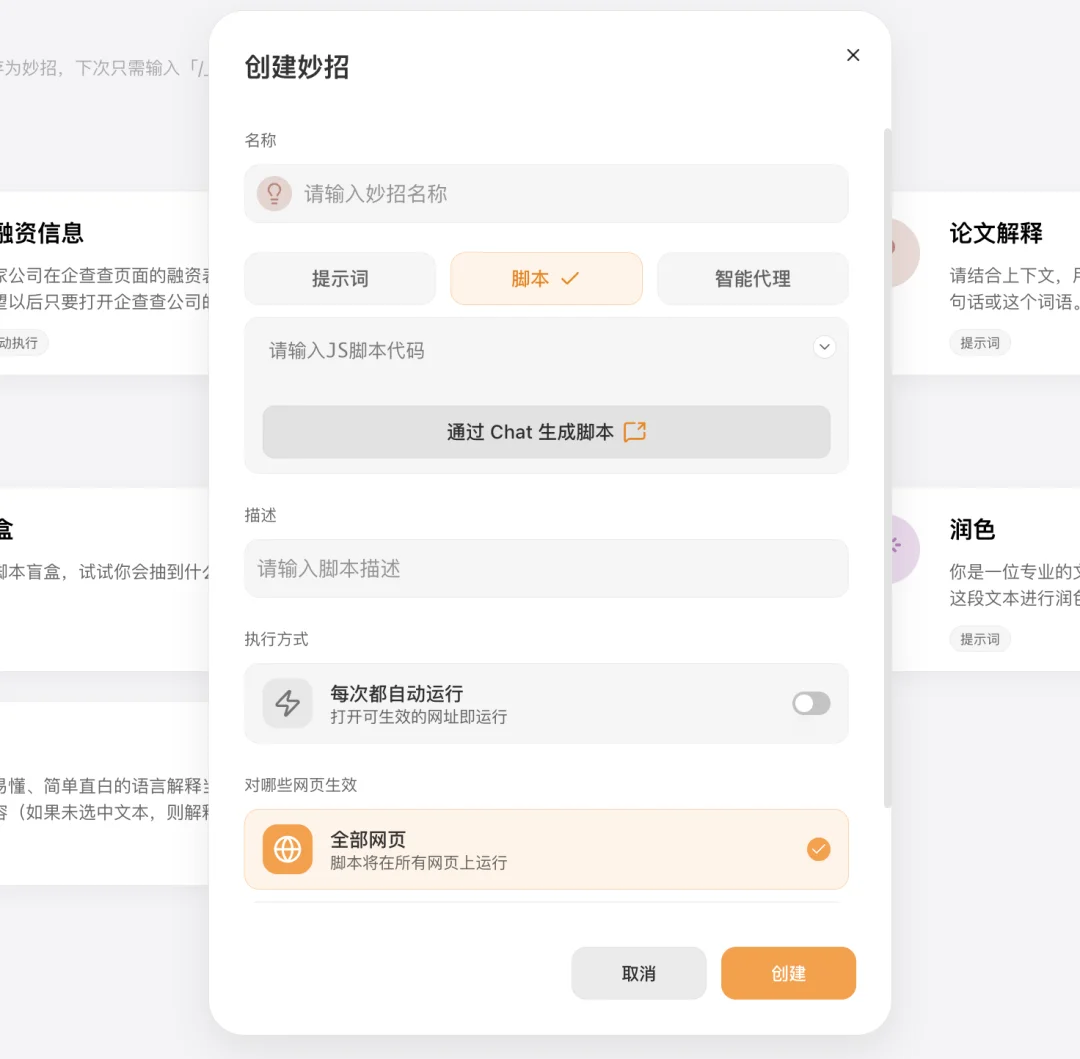Screen dimensions: 1080x1059
Task: Enable the 每次都自动运行 toggle switch
Action: 810,703
